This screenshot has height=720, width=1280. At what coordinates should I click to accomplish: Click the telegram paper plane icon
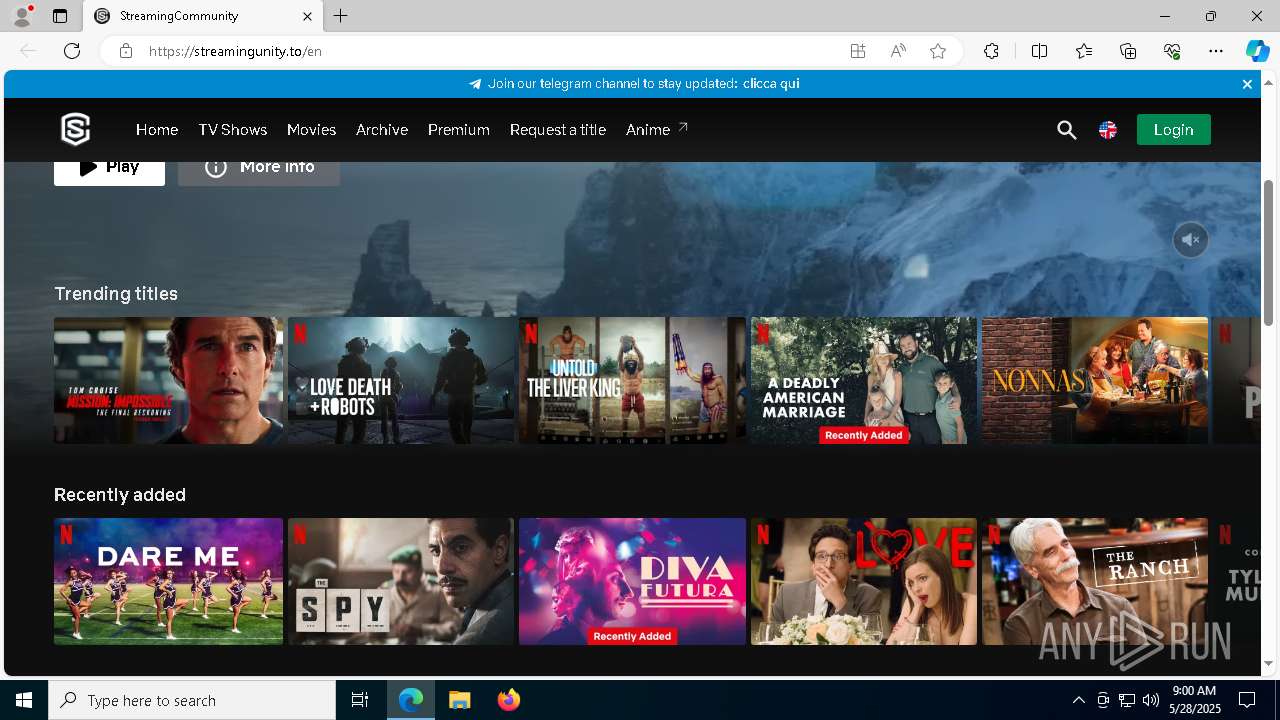tap(475, 84)
